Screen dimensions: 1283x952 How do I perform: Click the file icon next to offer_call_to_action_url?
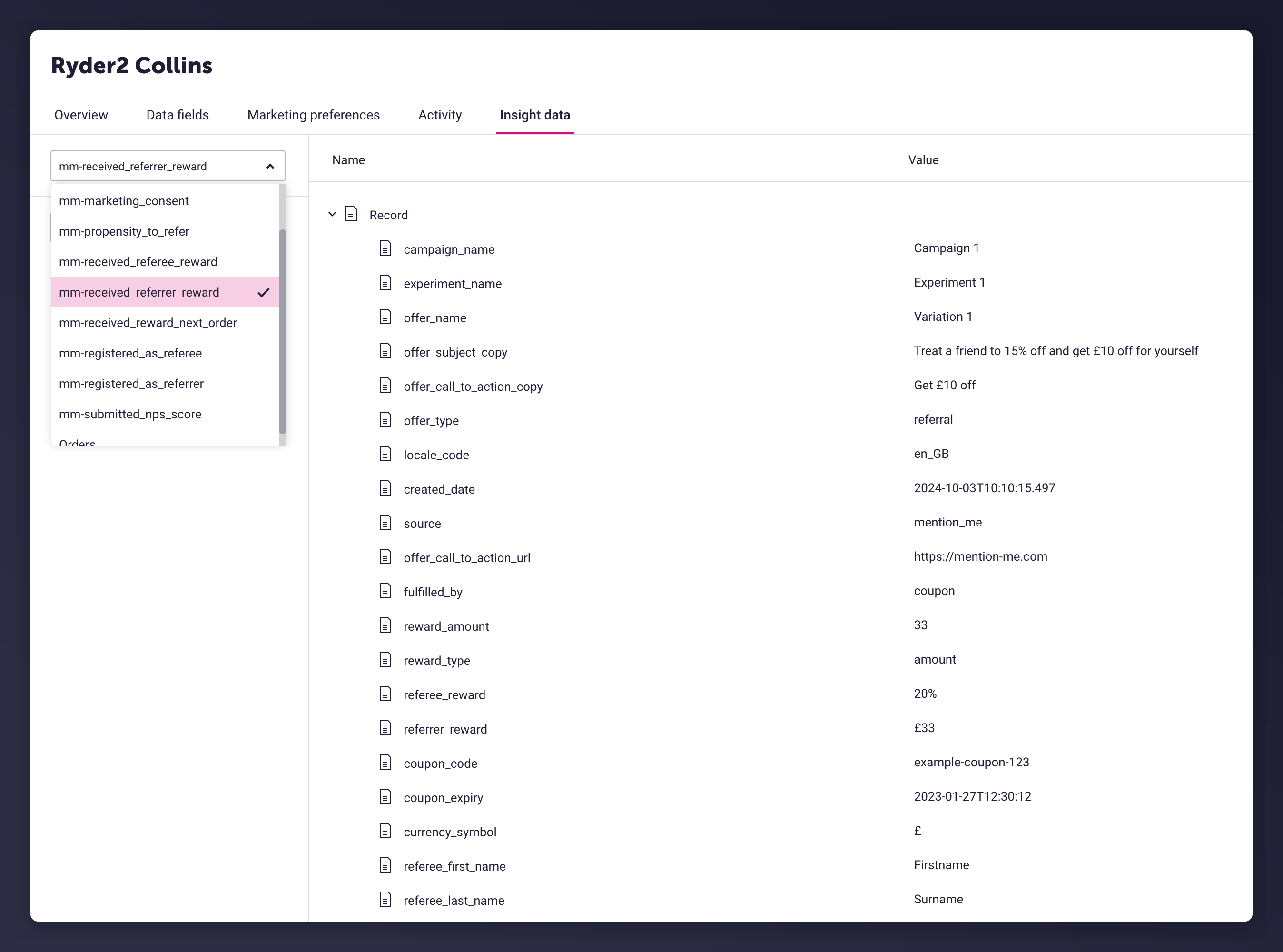[385, 557]
